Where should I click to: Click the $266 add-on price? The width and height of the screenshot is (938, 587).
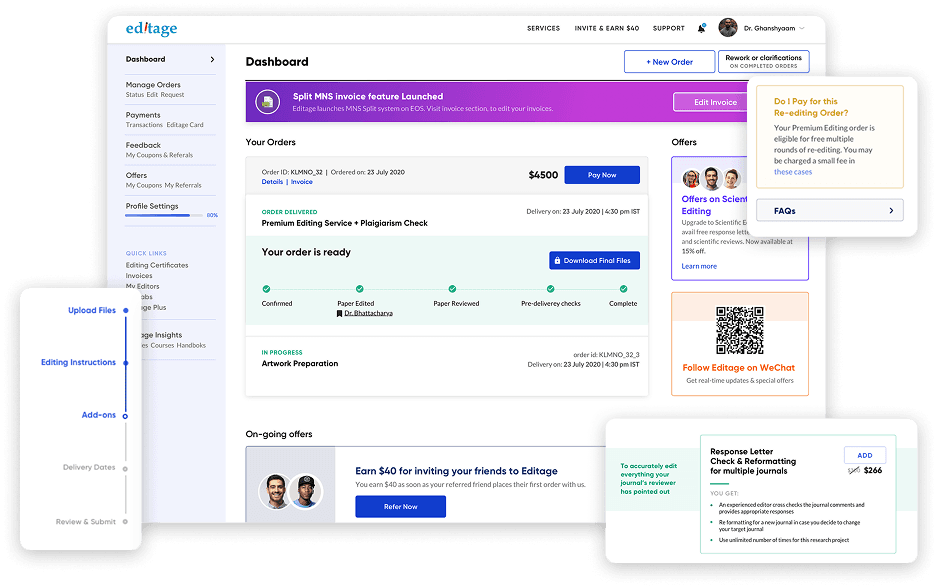(x=873, y=470)
